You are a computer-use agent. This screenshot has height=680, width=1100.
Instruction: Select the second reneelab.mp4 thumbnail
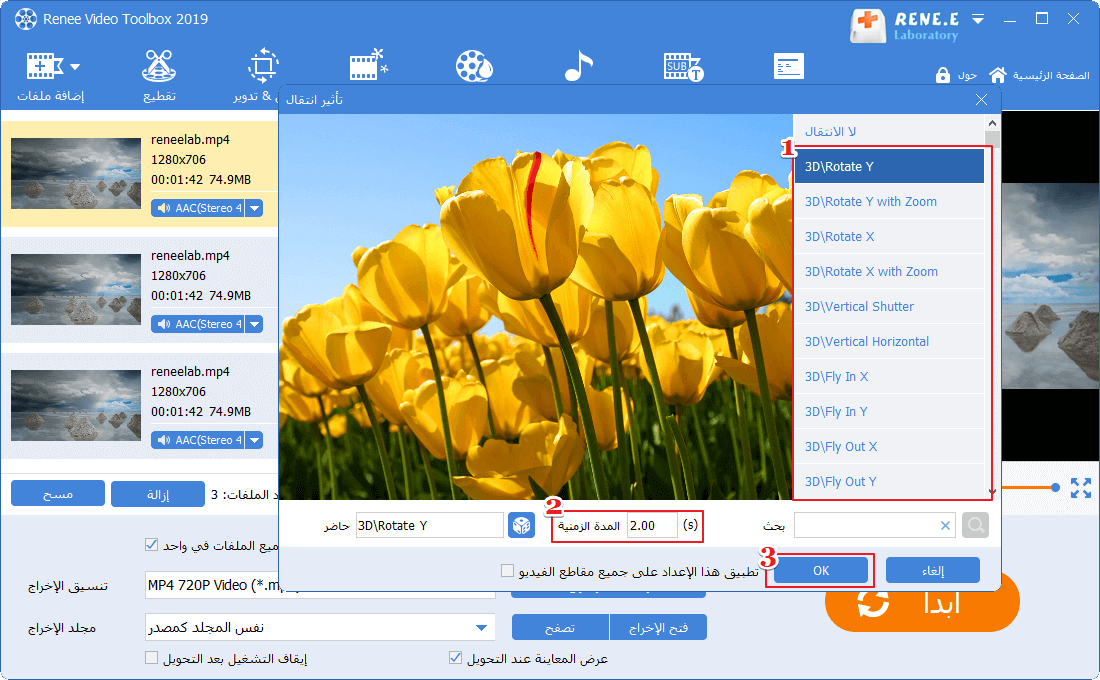click(x=76, y=289)
